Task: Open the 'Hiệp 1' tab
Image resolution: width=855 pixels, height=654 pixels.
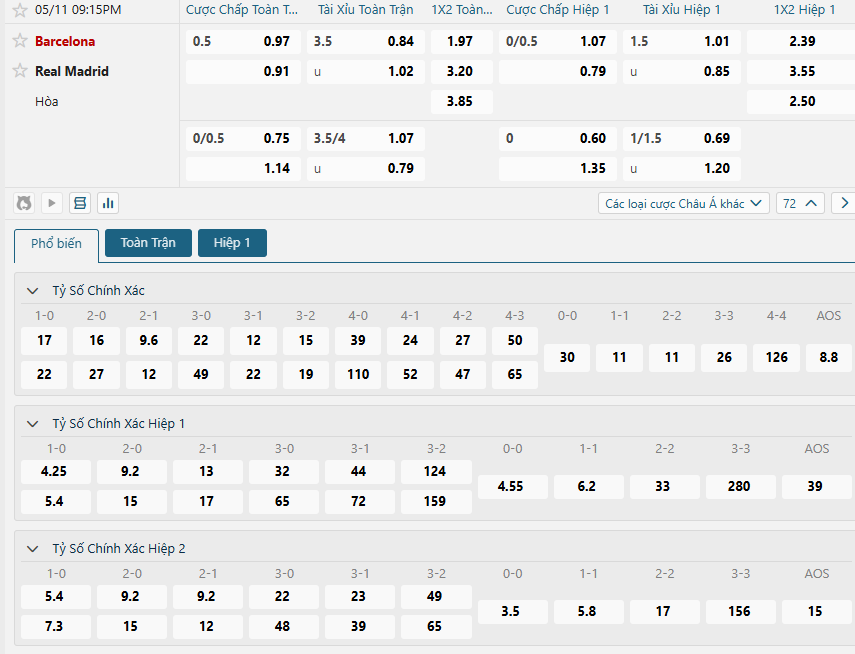Action: [232, 243]
